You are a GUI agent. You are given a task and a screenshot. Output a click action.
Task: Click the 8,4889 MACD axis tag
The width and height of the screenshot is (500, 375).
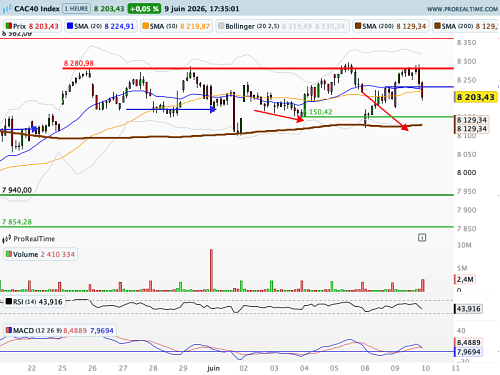pyautogui.click(x=468, y=342)
